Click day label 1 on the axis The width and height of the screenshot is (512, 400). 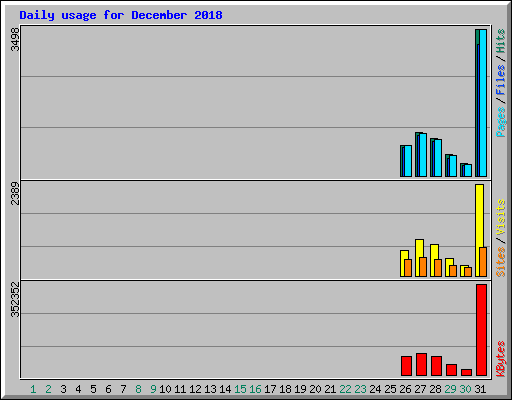(33, 389)
